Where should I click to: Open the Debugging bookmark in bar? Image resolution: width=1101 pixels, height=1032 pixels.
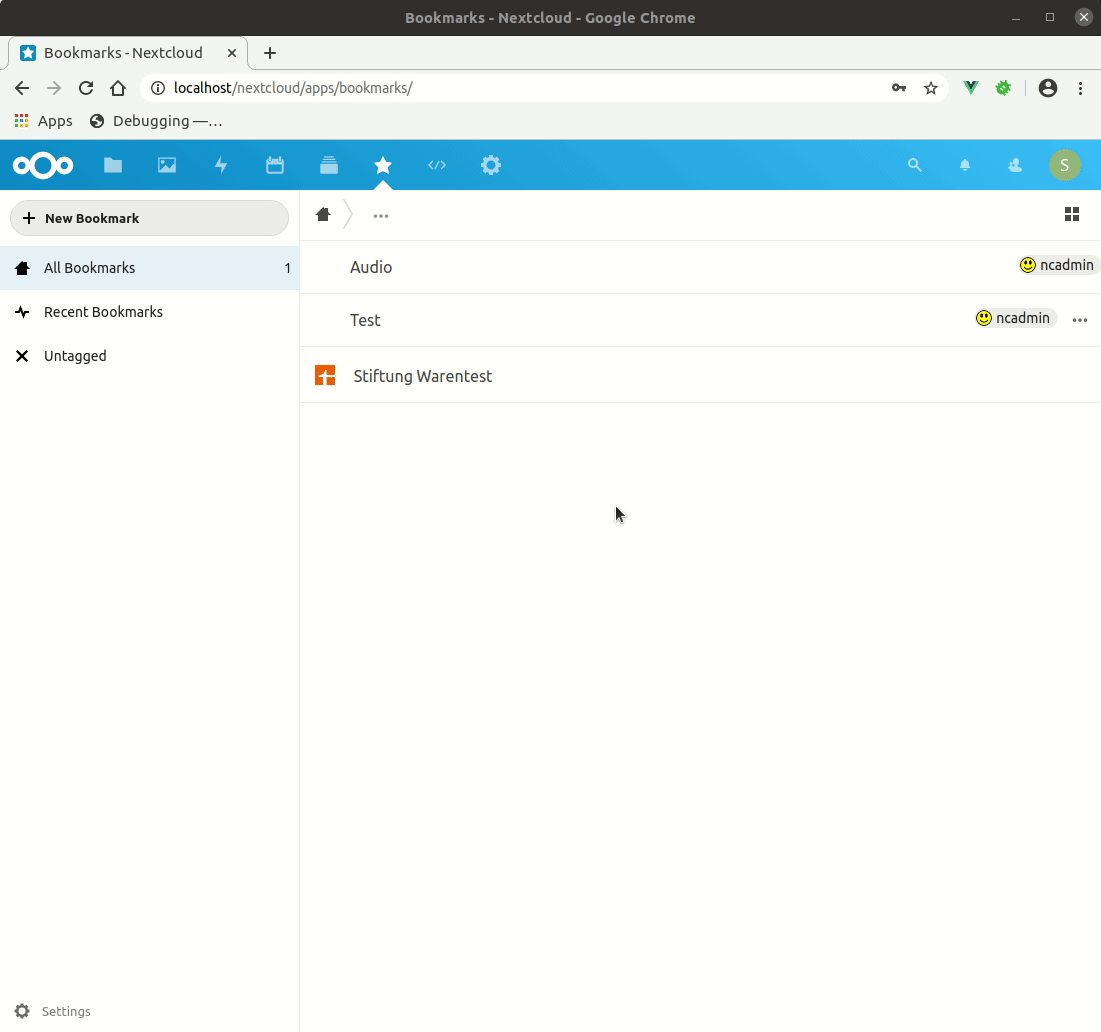point(156,121)
